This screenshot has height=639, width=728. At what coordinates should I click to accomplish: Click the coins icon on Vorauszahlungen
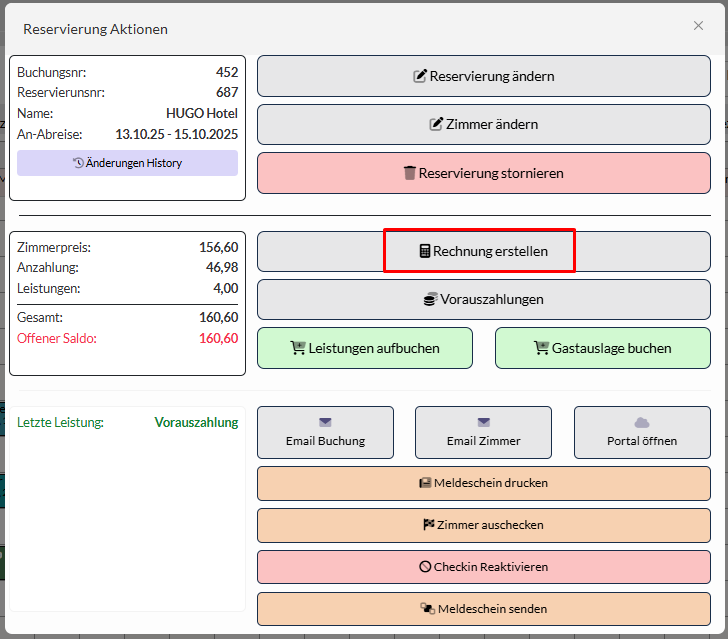pyautogui.click(x=431, y=300)
